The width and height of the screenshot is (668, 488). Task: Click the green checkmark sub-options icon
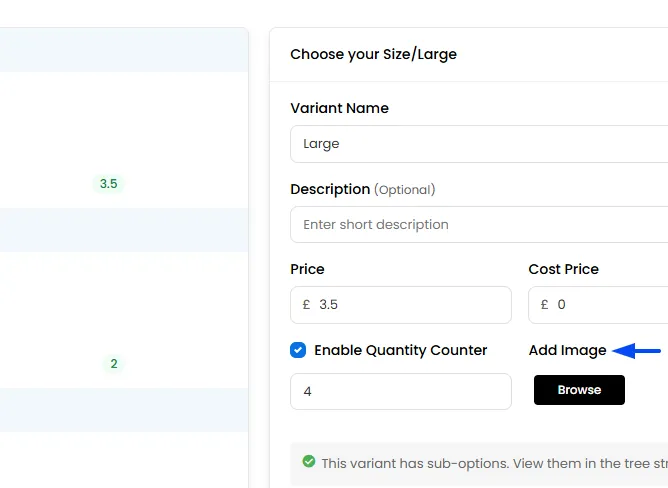tap(309, 461)
